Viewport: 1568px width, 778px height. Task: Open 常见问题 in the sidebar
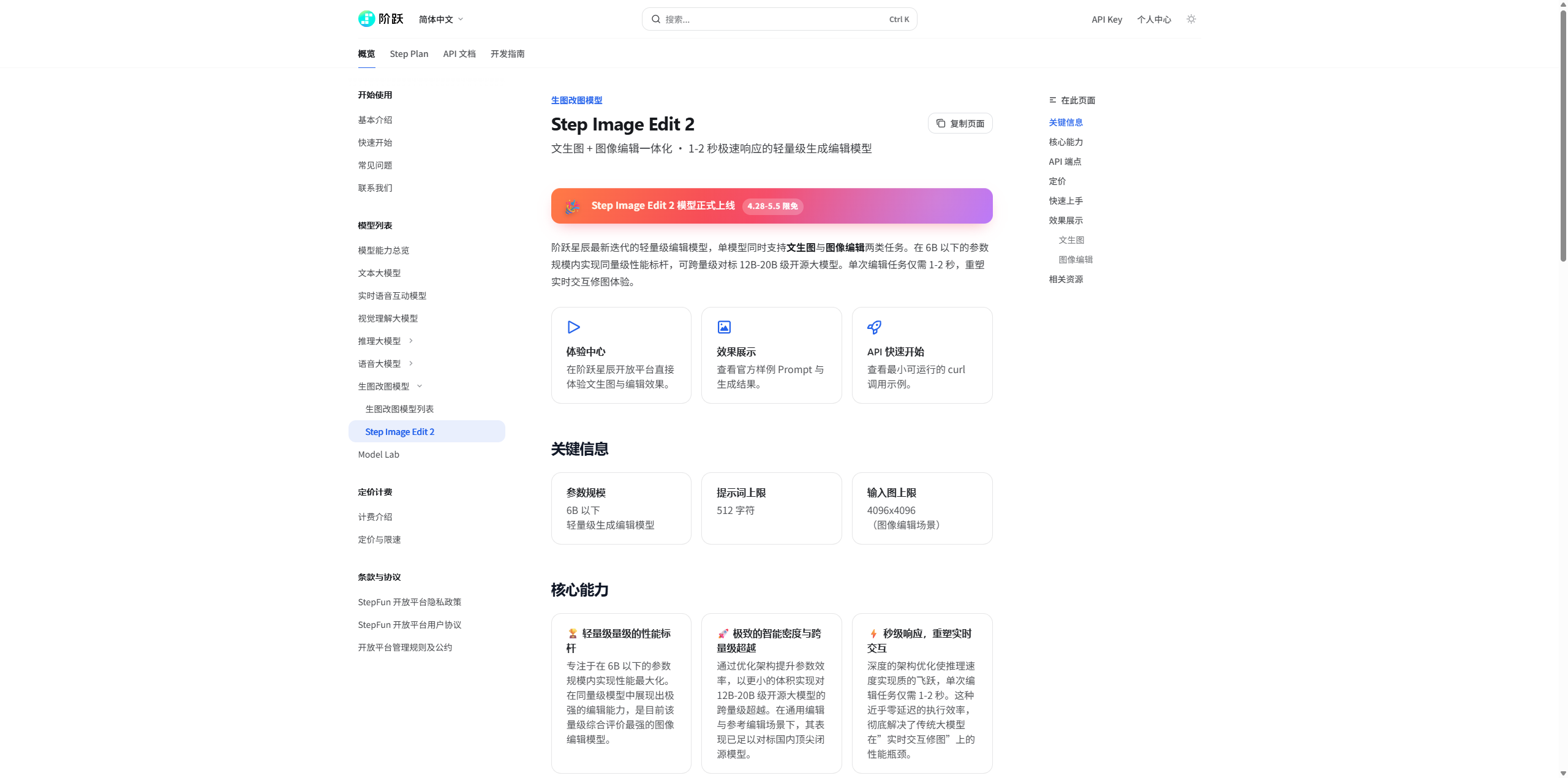point(375,165)
